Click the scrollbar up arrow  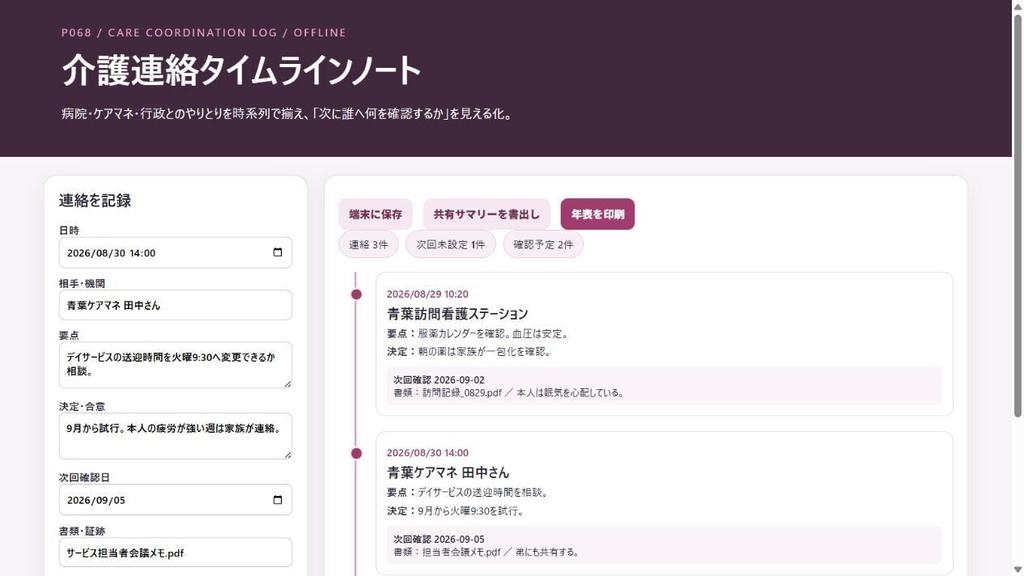pos(1017,6)
